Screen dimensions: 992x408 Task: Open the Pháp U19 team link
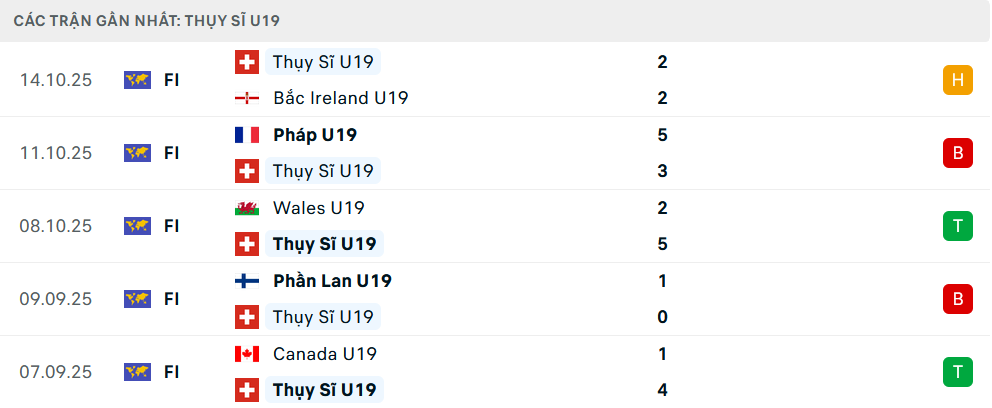315,135
